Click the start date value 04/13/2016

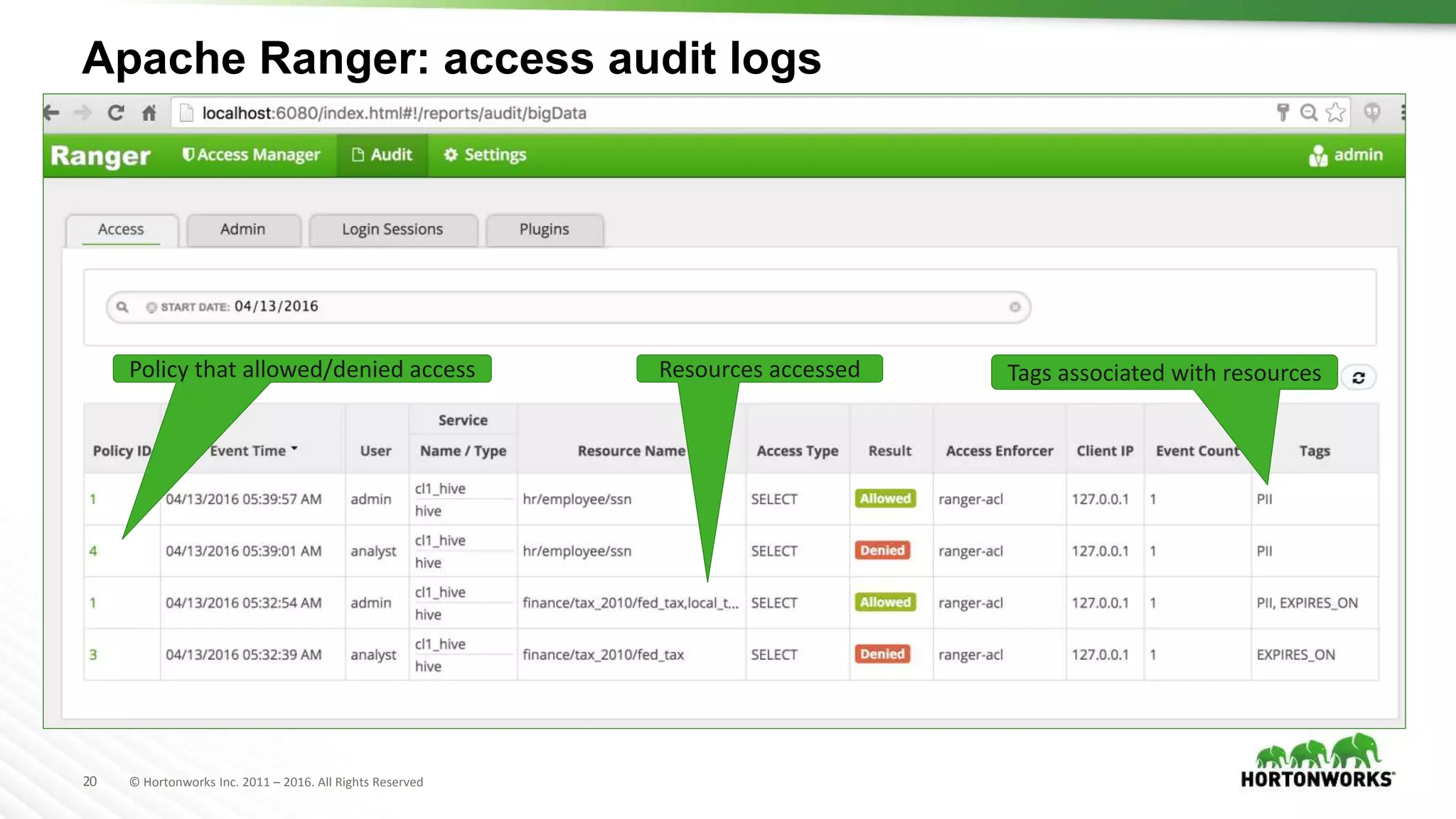pyautogui.click(x=277, y=306)
